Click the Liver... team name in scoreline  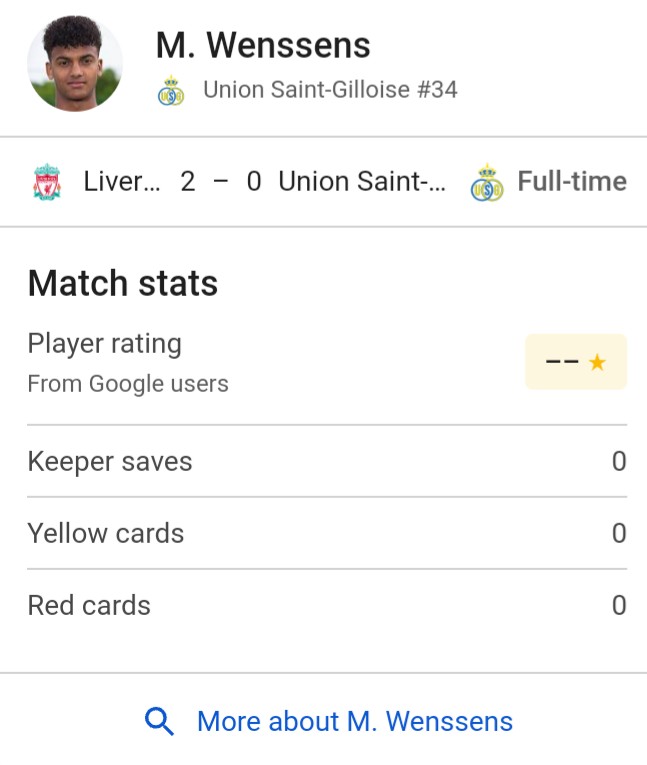pyautogui.click(x=122, y=181)
